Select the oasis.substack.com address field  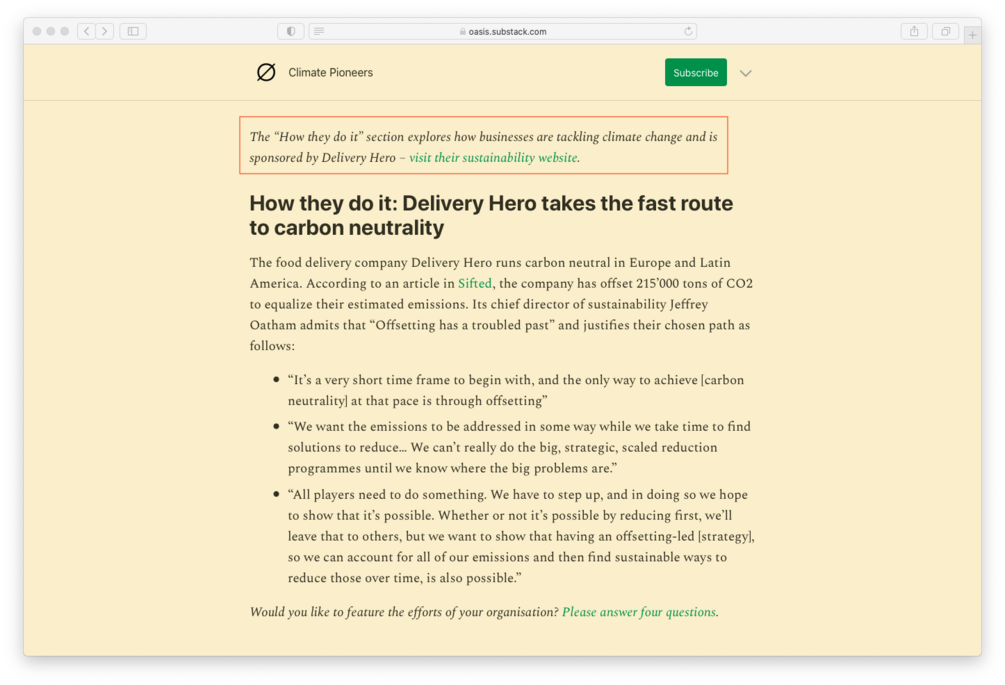tap(503, 31)
